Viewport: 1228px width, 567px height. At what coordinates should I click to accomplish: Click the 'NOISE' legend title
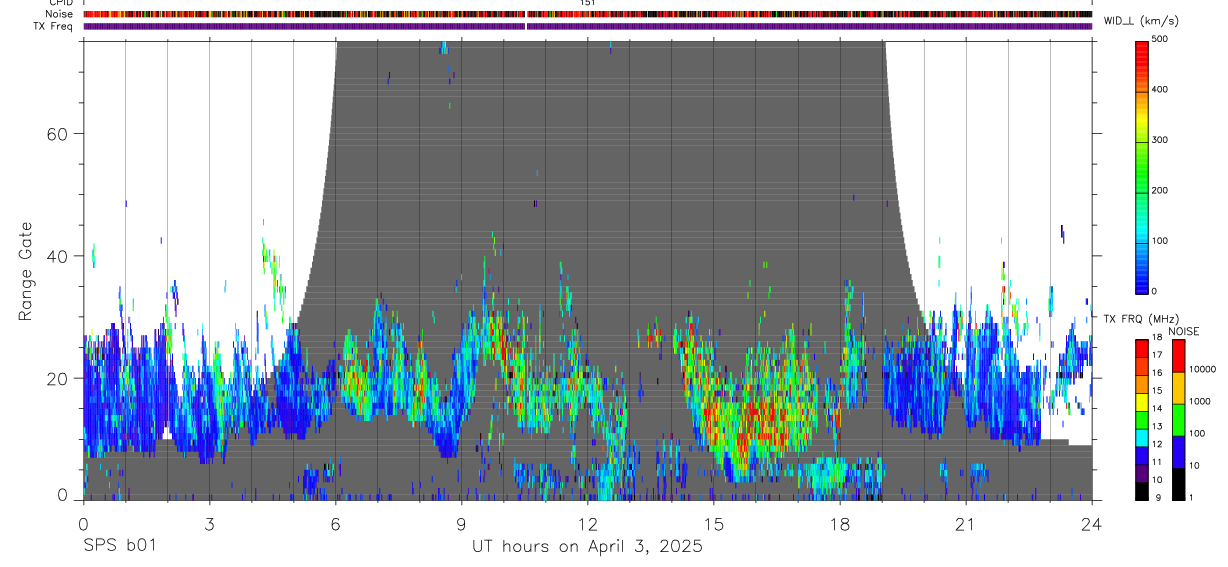tap(1183, 331)
